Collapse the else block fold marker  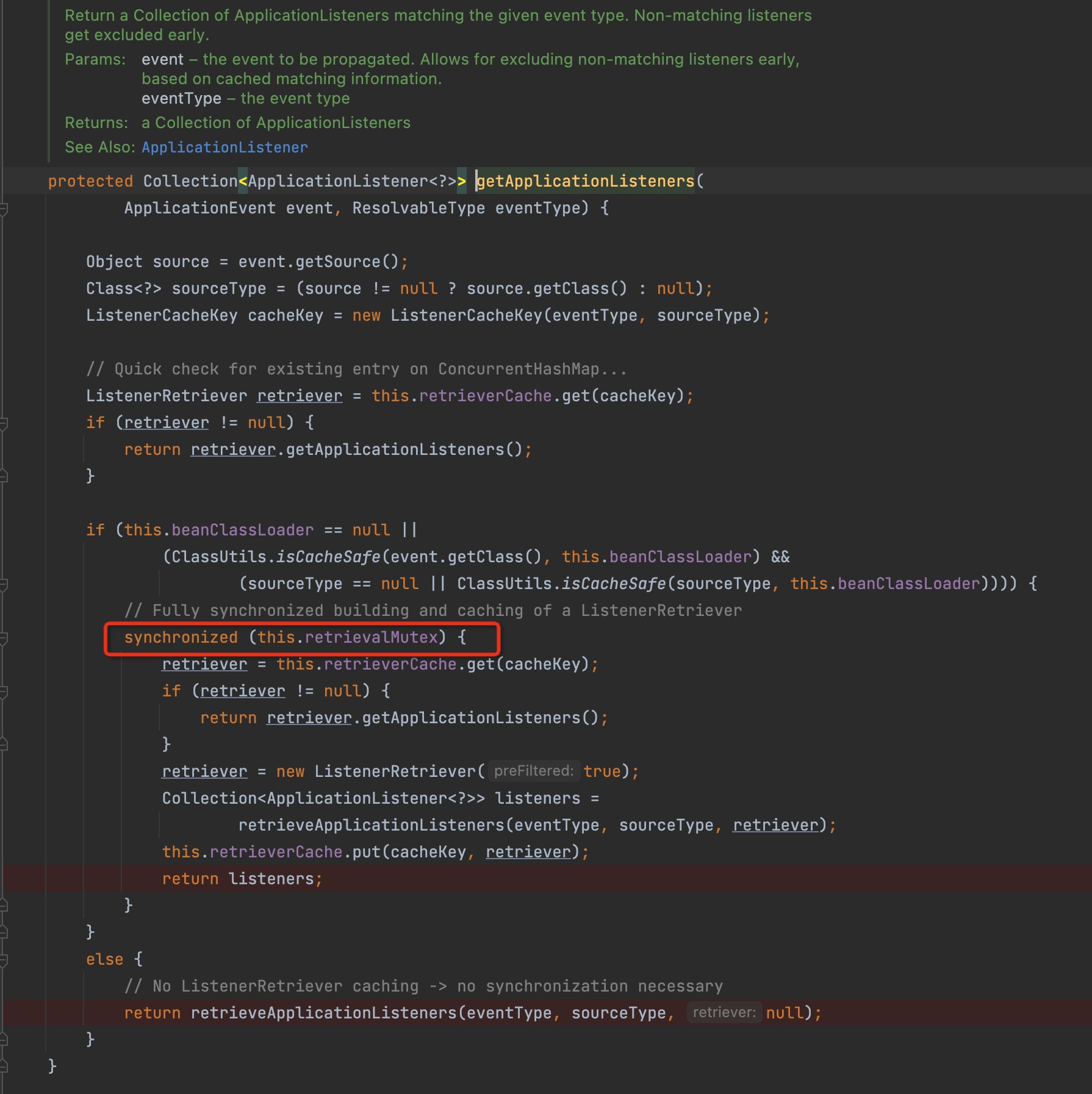point(3,960)
